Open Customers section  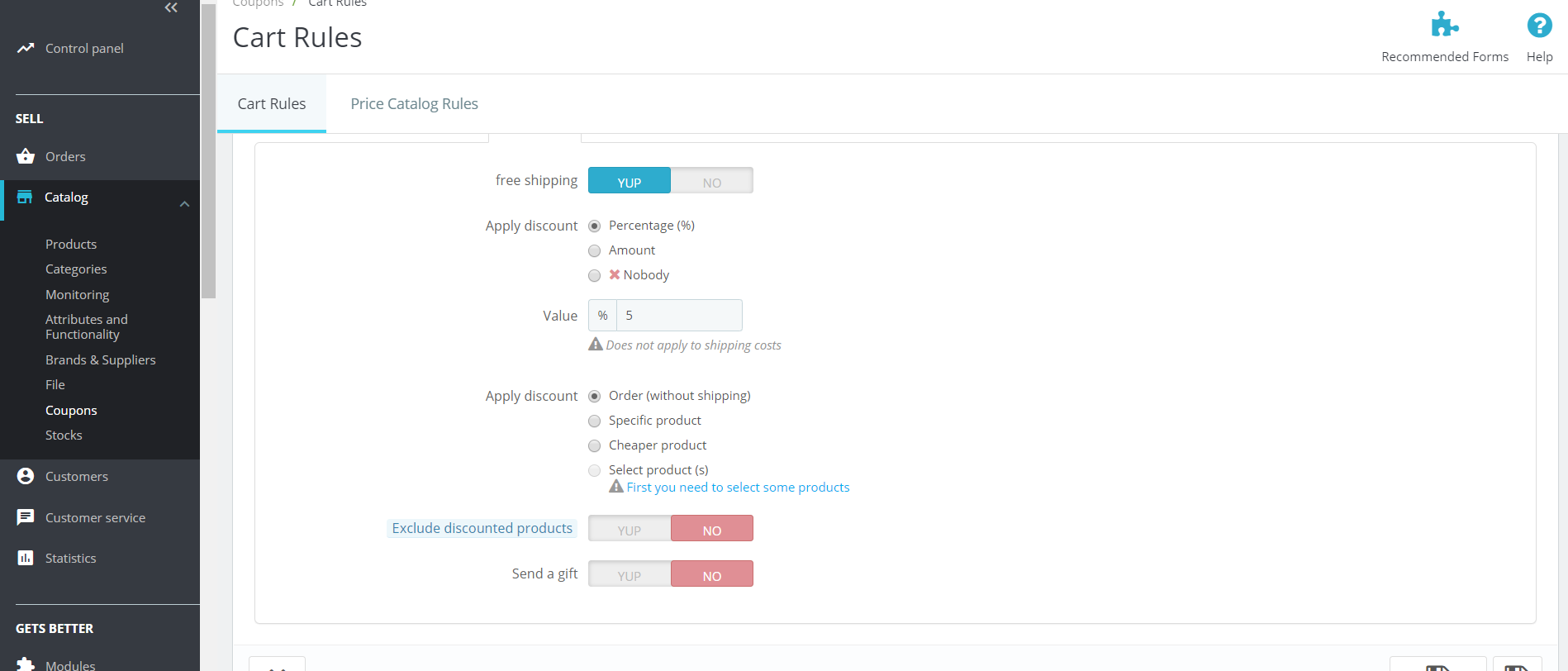tap(77, 476)
